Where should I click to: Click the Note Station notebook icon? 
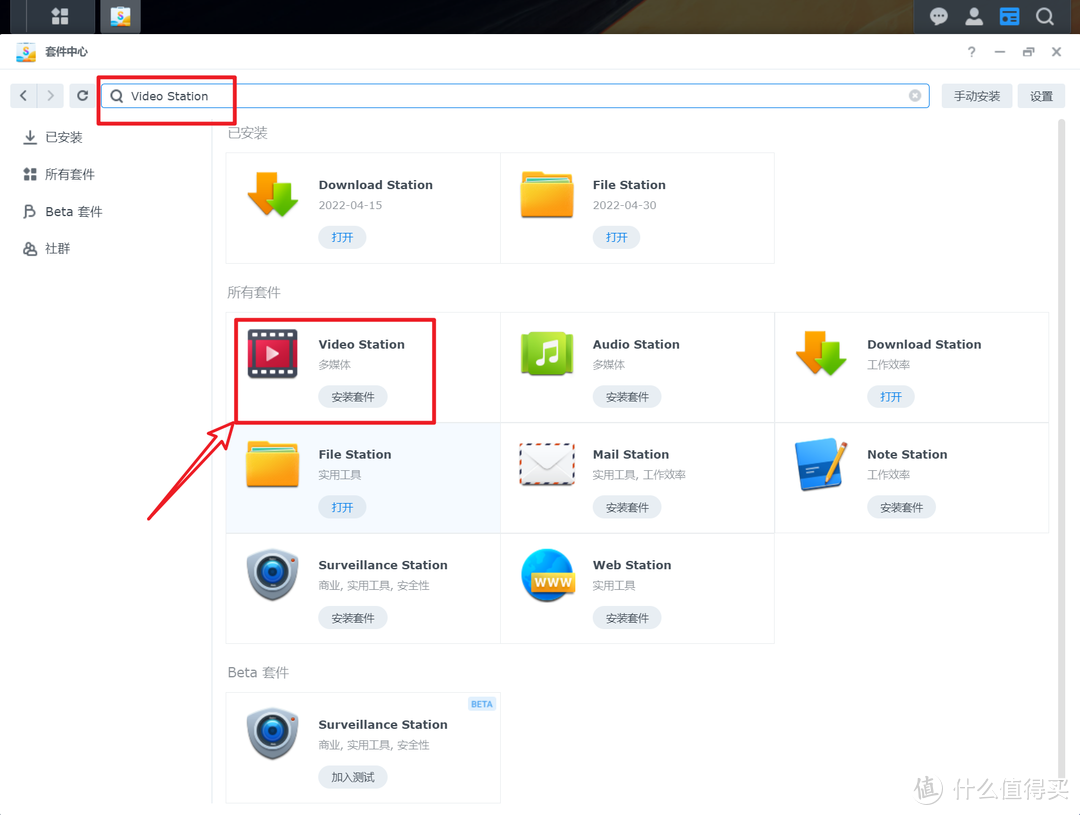click(821, 464)
